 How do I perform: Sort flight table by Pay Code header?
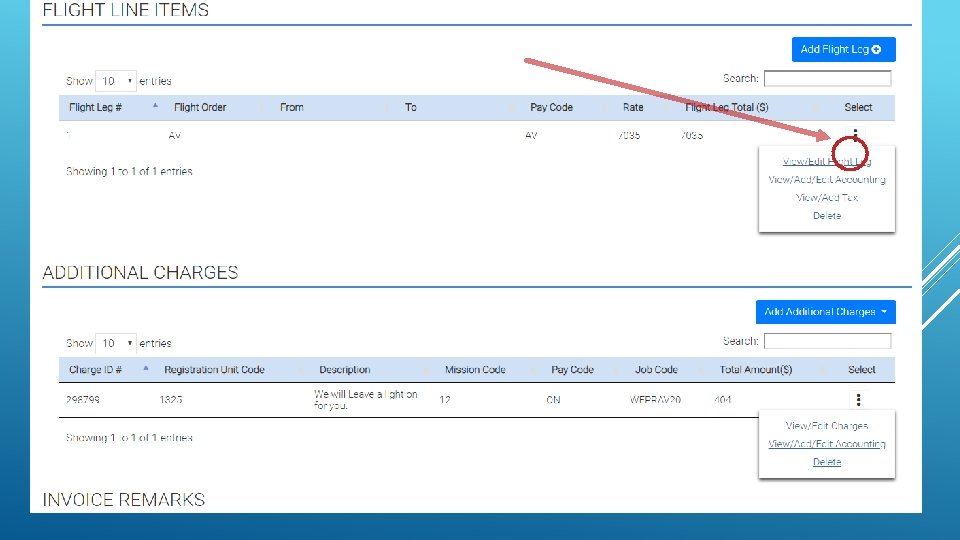pos(551,107)
